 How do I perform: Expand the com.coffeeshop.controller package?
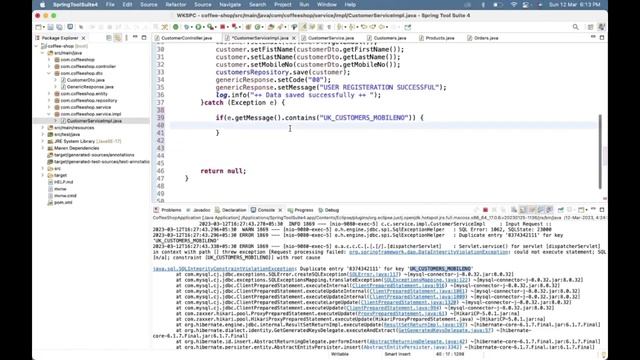49,66
